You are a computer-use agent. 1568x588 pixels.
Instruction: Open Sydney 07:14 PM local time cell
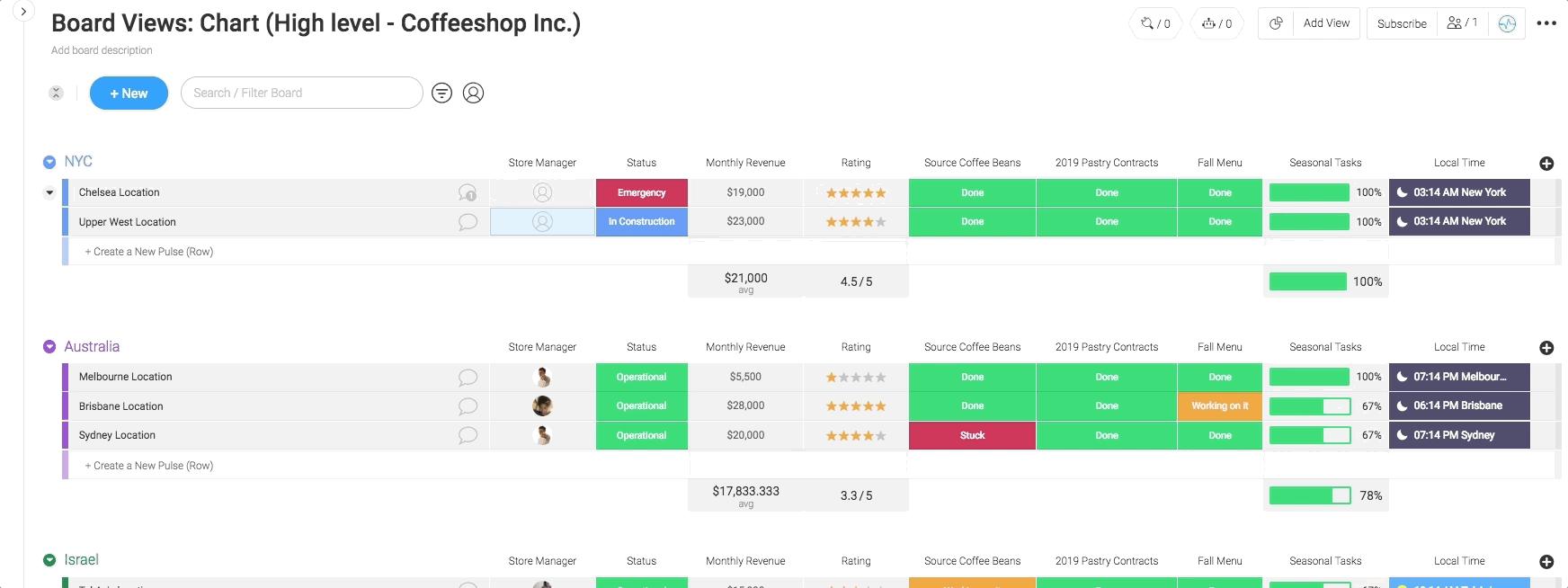(x=1459, y=435)
